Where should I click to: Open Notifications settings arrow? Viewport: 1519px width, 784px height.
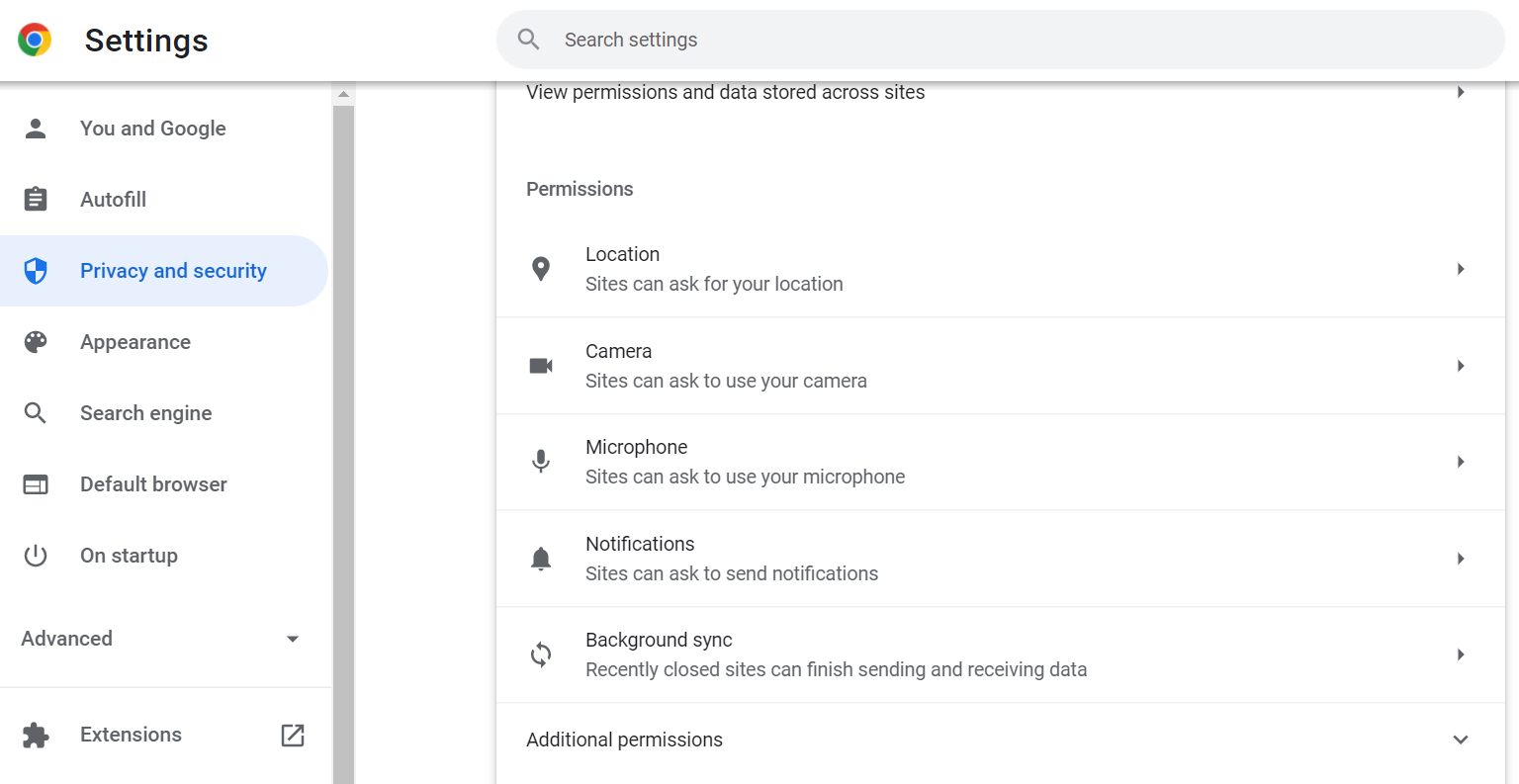coord(1461,559)
